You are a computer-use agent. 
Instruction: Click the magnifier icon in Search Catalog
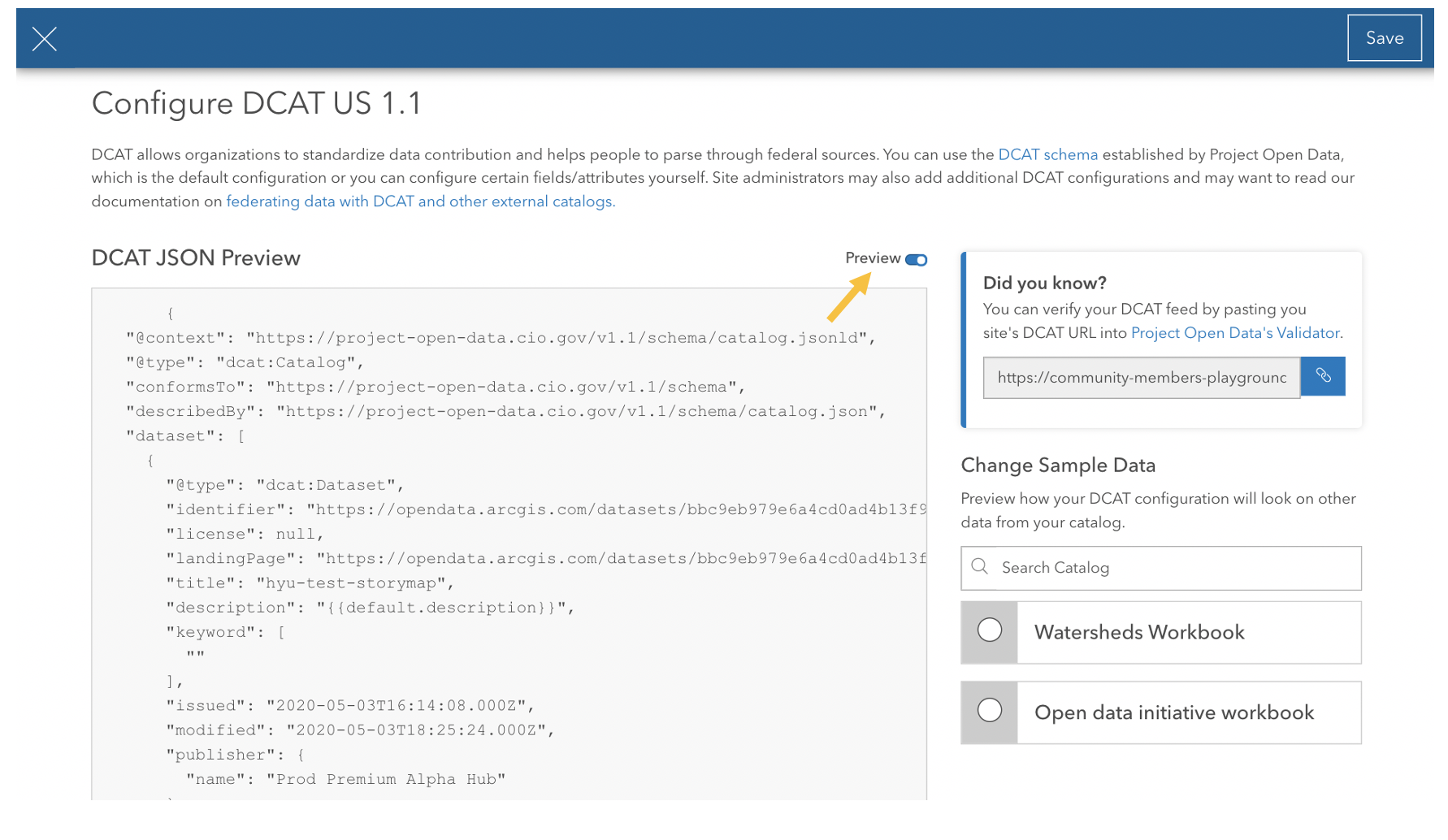point(980,567)
